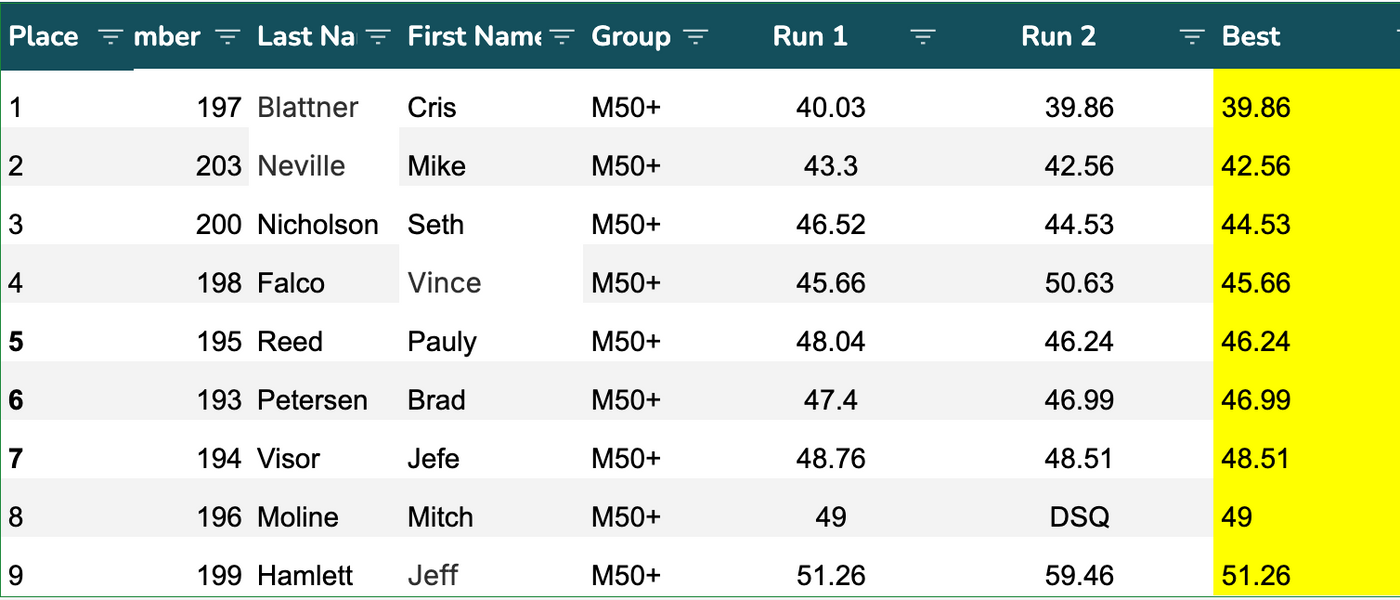Select the DSQ cell for Moline

point(1079,517)
